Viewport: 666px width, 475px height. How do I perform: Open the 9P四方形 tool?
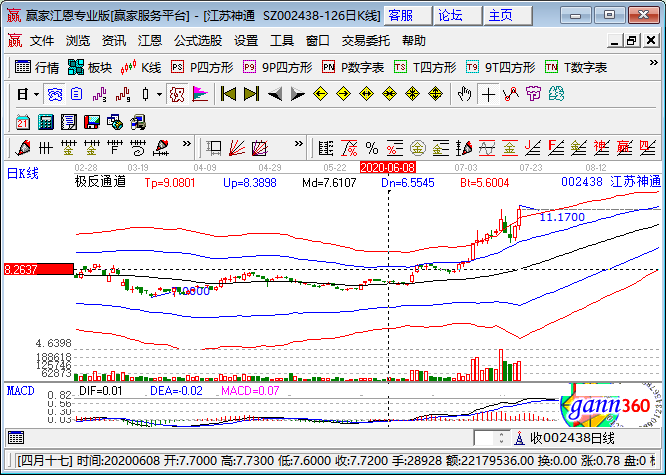pyautogui.click(x=277, y=67)
